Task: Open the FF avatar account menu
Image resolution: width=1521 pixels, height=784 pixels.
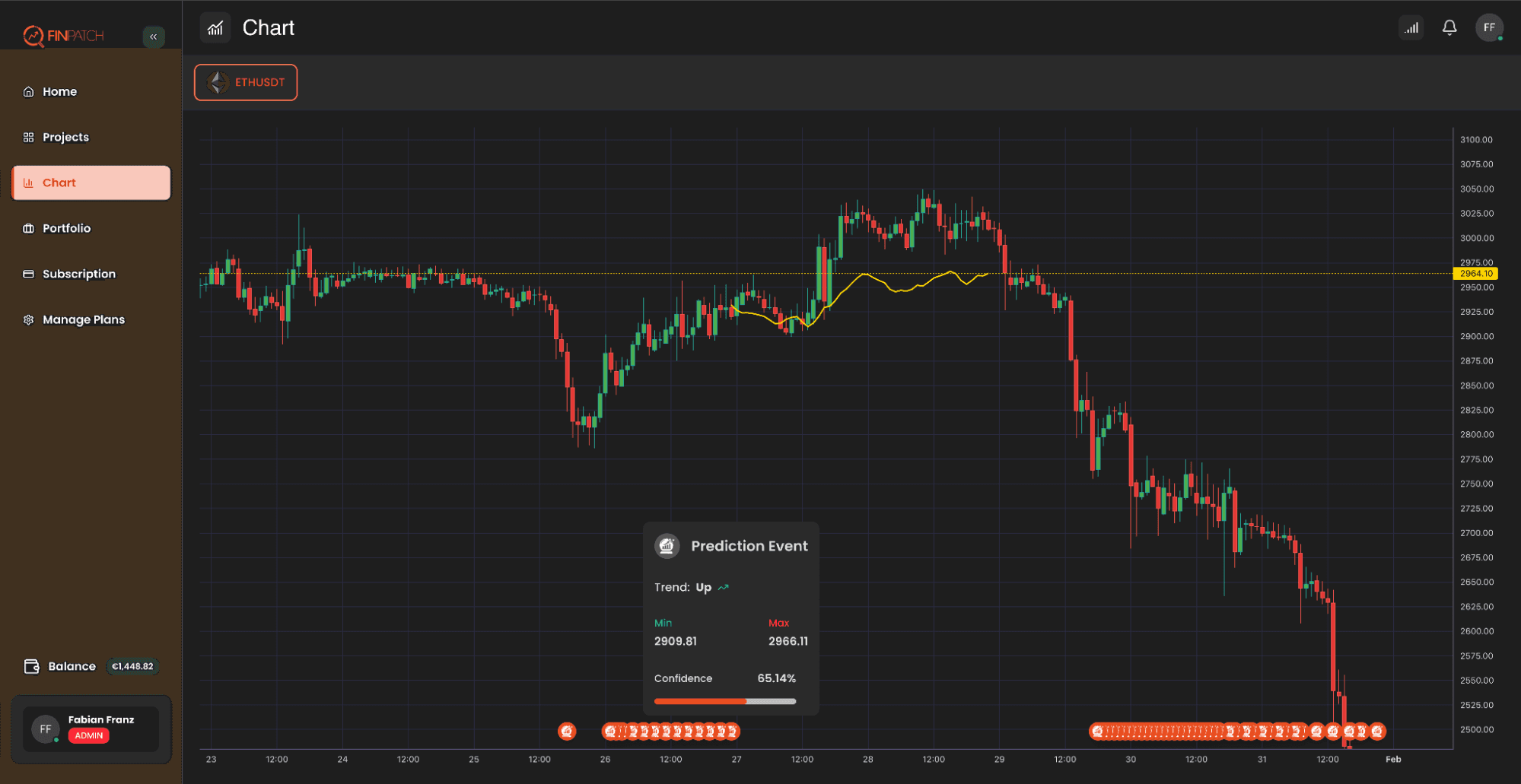Action: click(x=1490, y=27)
